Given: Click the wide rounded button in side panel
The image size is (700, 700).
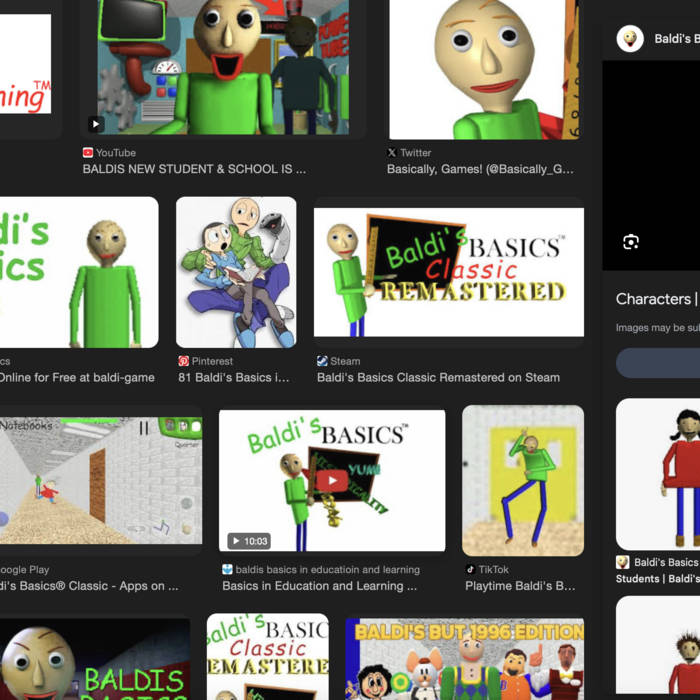Looking at the screenshot, I should point(657,363).
